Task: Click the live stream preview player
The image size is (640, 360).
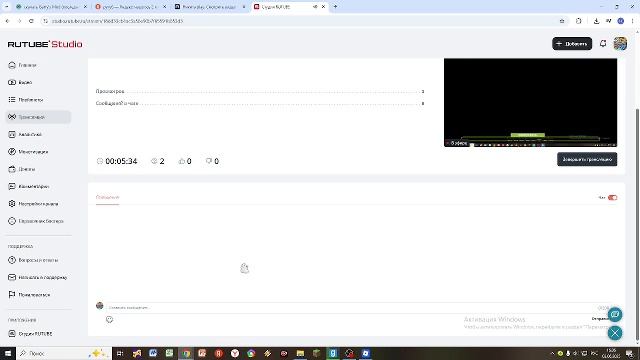Action: click(530, 102)
